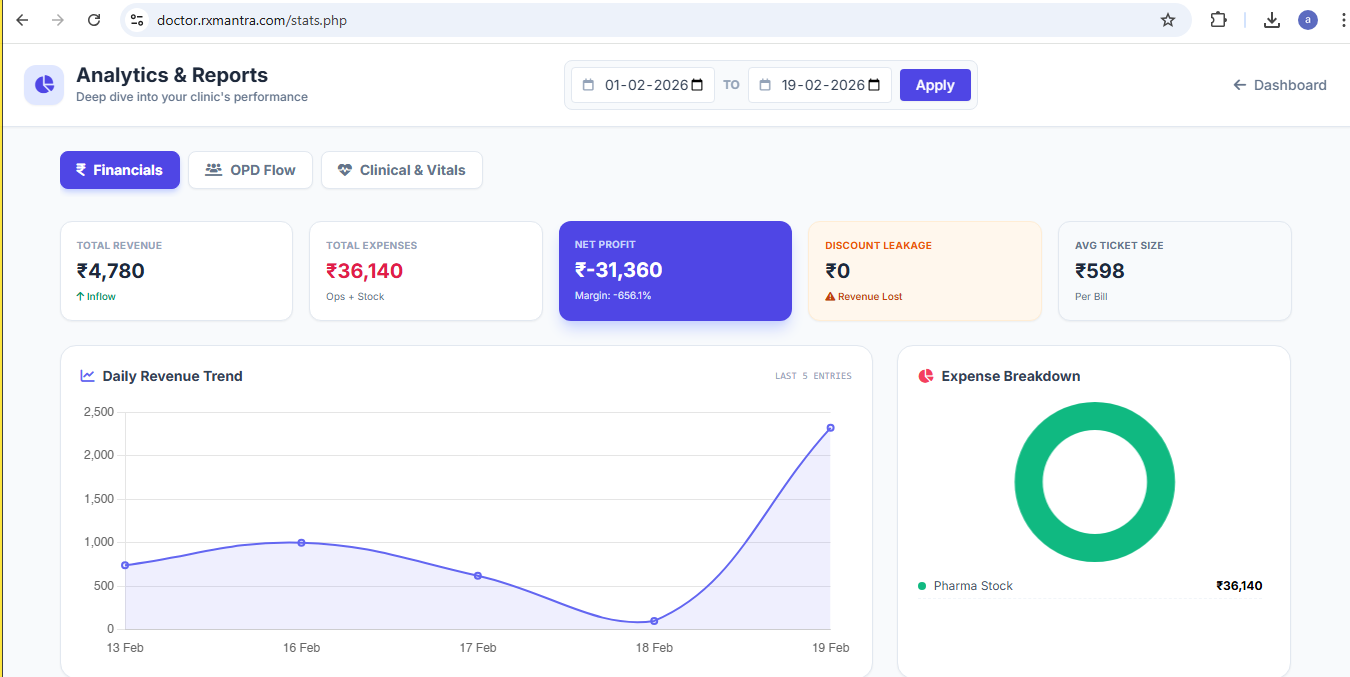Click the Apply date range button
Screen dimensions: 1350x677
tap(934, 85)
